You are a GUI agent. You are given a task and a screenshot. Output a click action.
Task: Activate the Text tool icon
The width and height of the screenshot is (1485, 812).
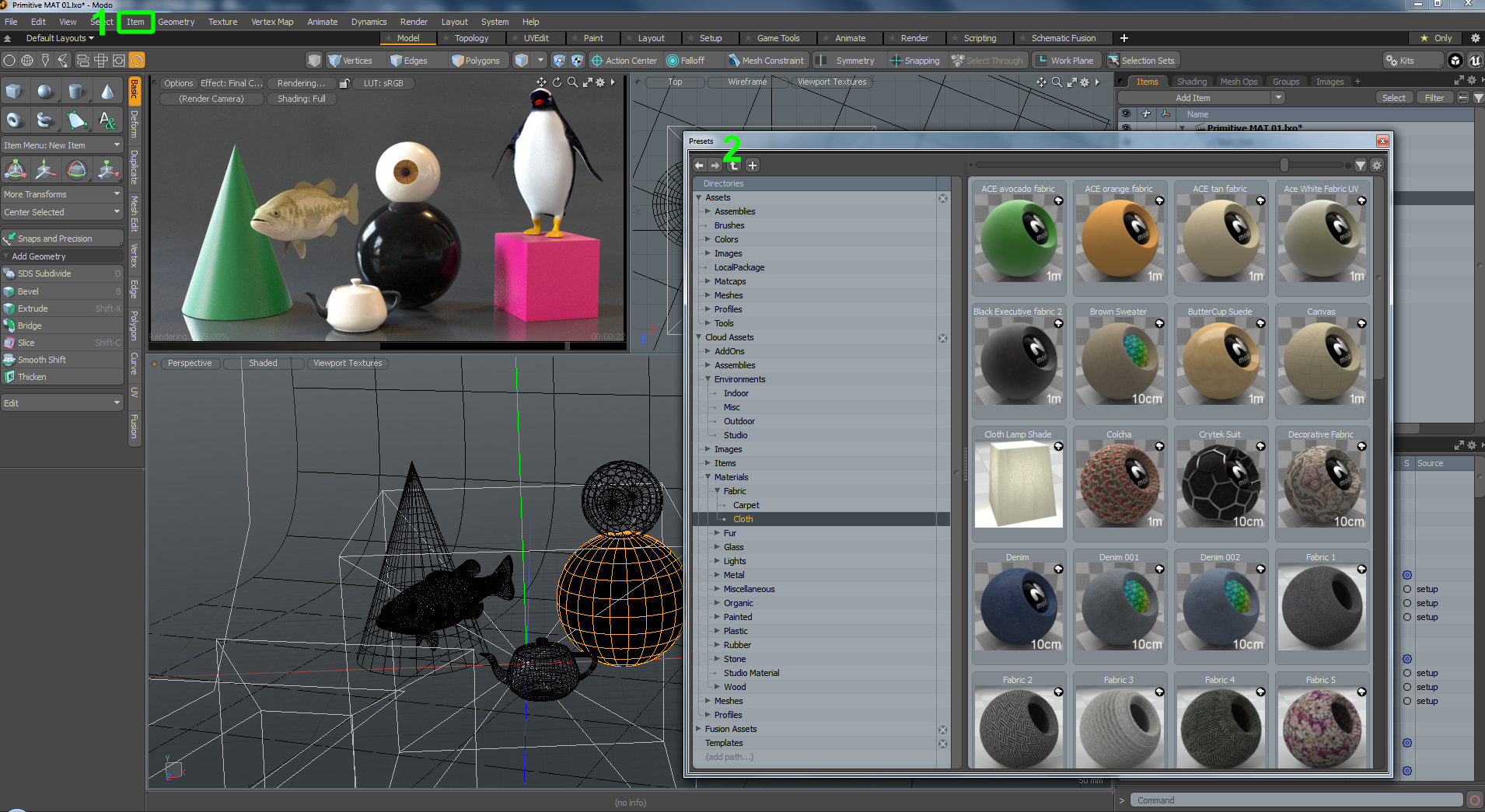click(x=107, y=120)
